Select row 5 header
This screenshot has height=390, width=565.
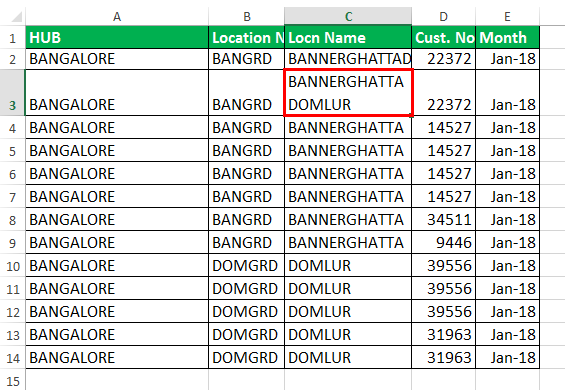(x=13, y=150)
